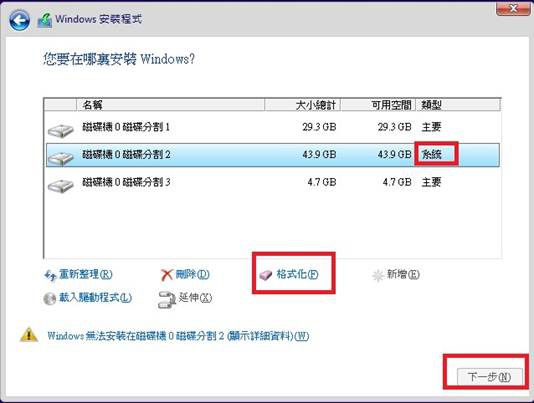
Task: Click the 4.7 GB total size of partition 3
Action: pos(322,182)
